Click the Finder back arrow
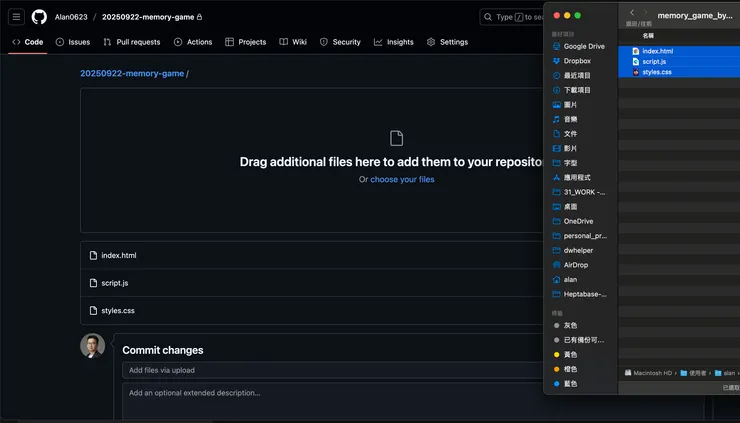Viewport: 740px width, 423px height. point(632,13)
